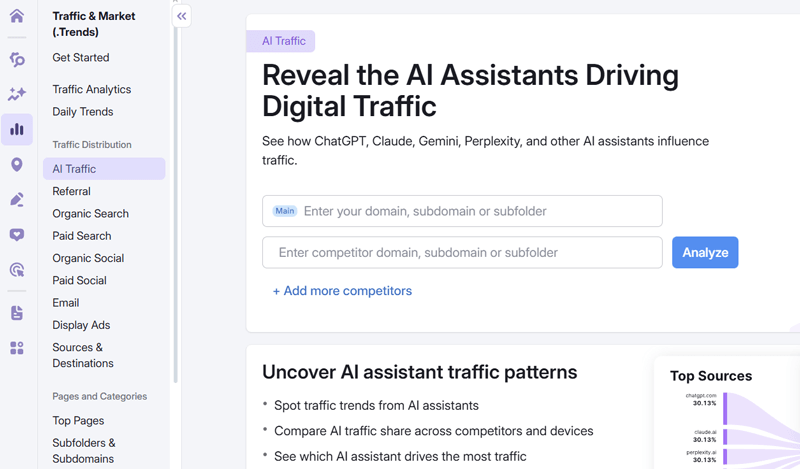Open the AI sparkle chart icon
The image size is (800, 469).
tap(17, 94)
